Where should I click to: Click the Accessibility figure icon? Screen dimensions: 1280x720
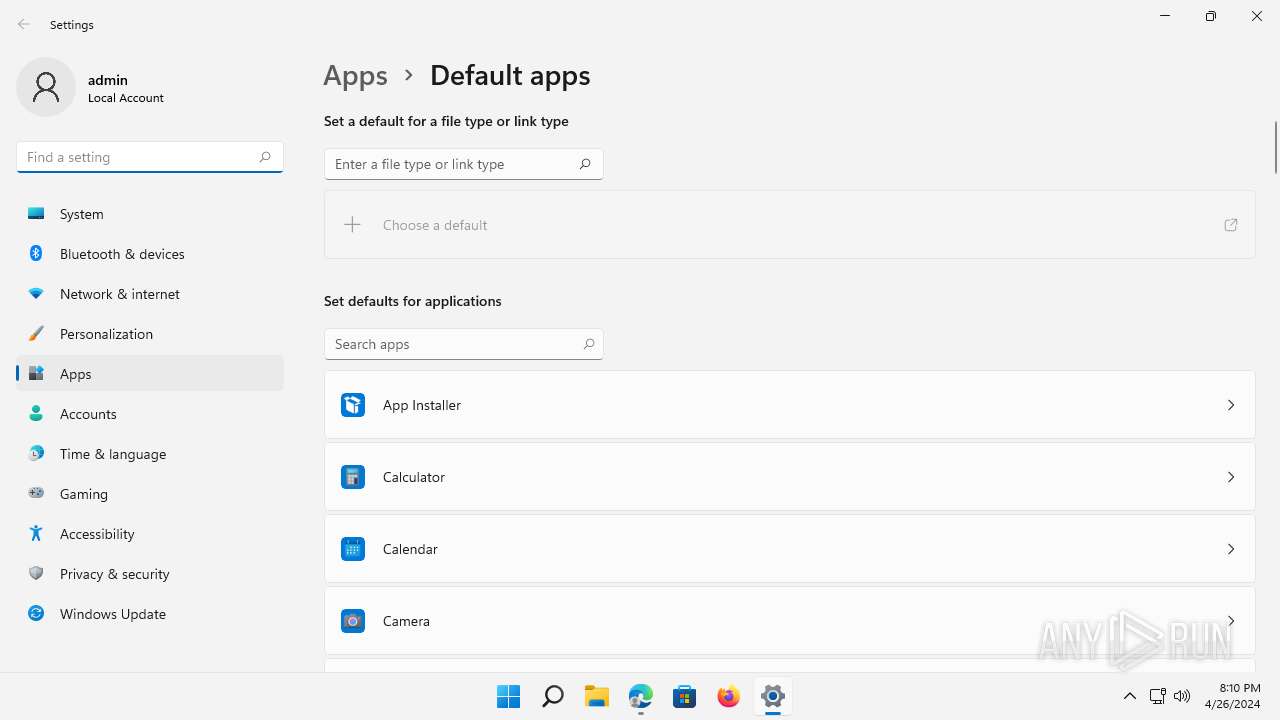(36, 534)
